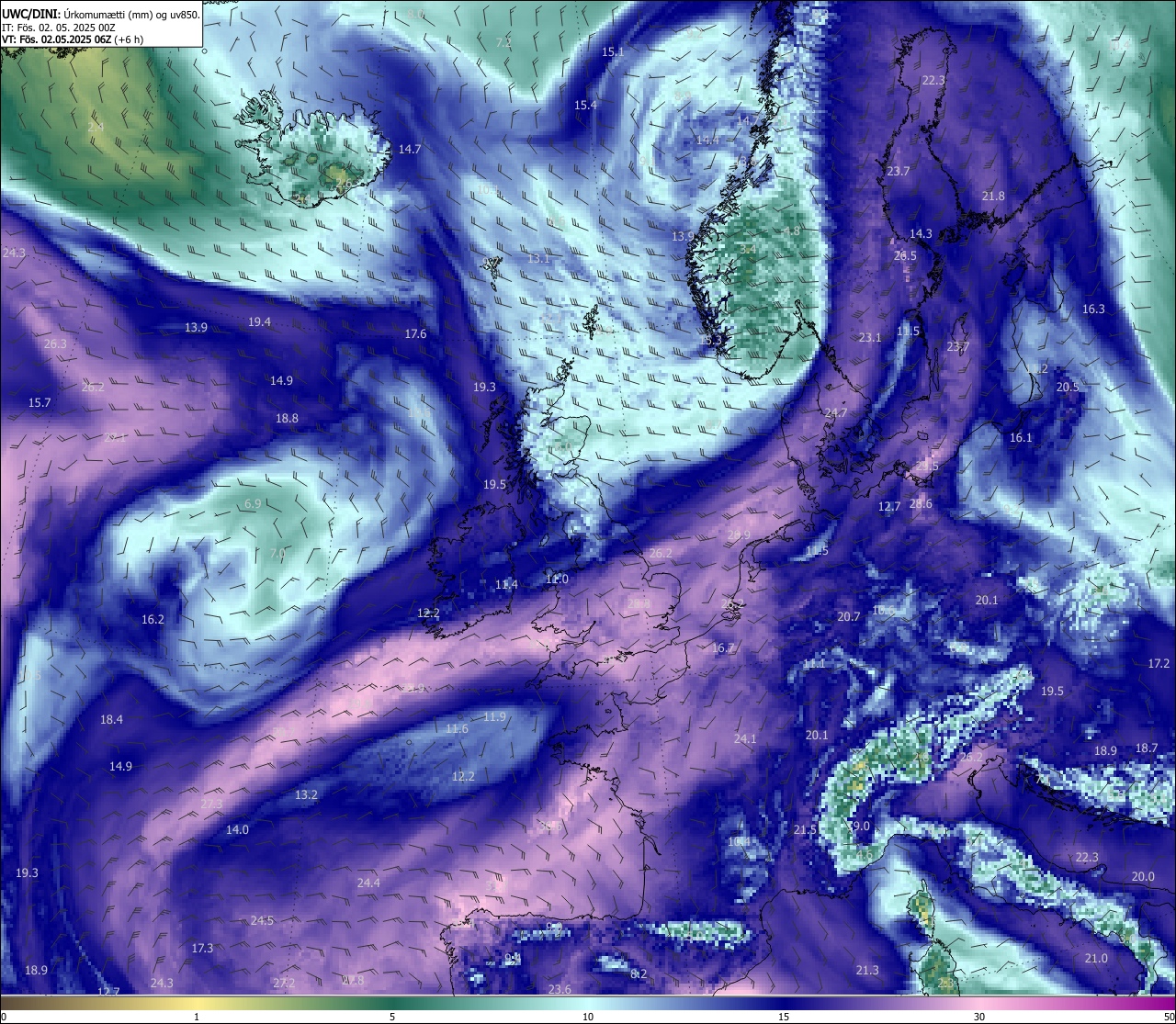Click the 24.5 value on the map

(262, 921)
